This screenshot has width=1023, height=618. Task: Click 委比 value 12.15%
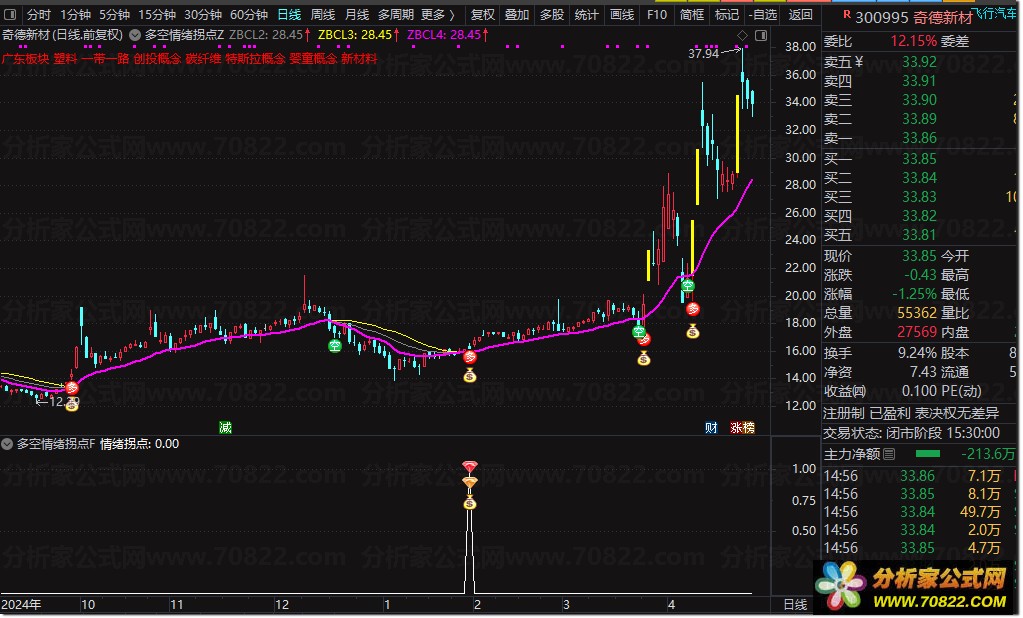(913, 42)
